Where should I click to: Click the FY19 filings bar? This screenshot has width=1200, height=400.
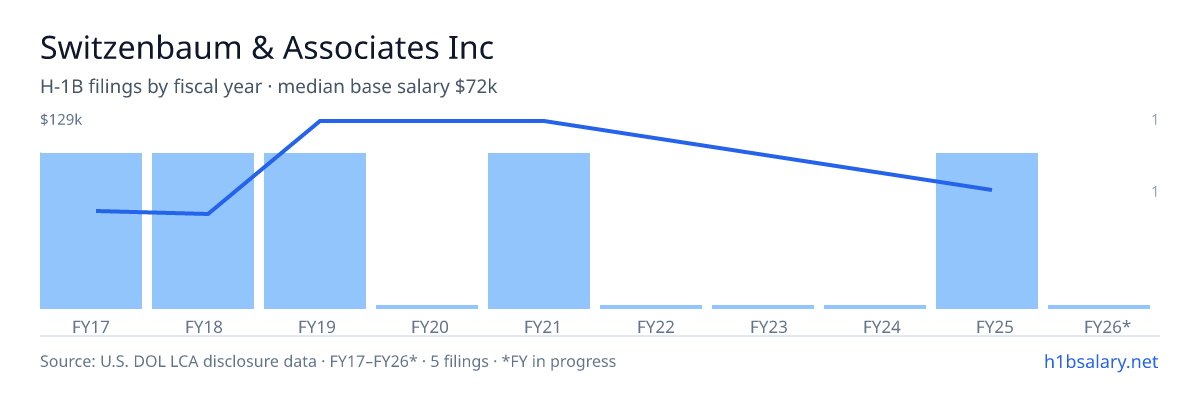click(x=315, y=231)
